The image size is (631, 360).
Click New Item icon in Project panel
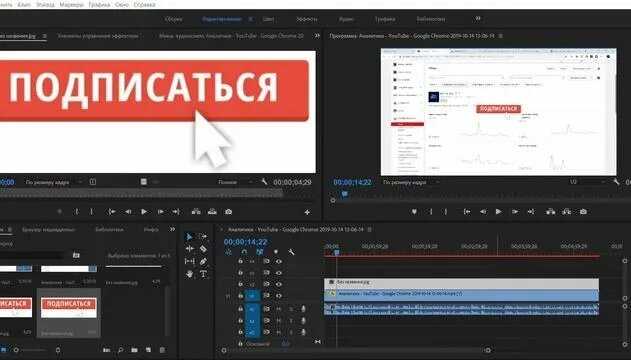(x=148, y=350)
